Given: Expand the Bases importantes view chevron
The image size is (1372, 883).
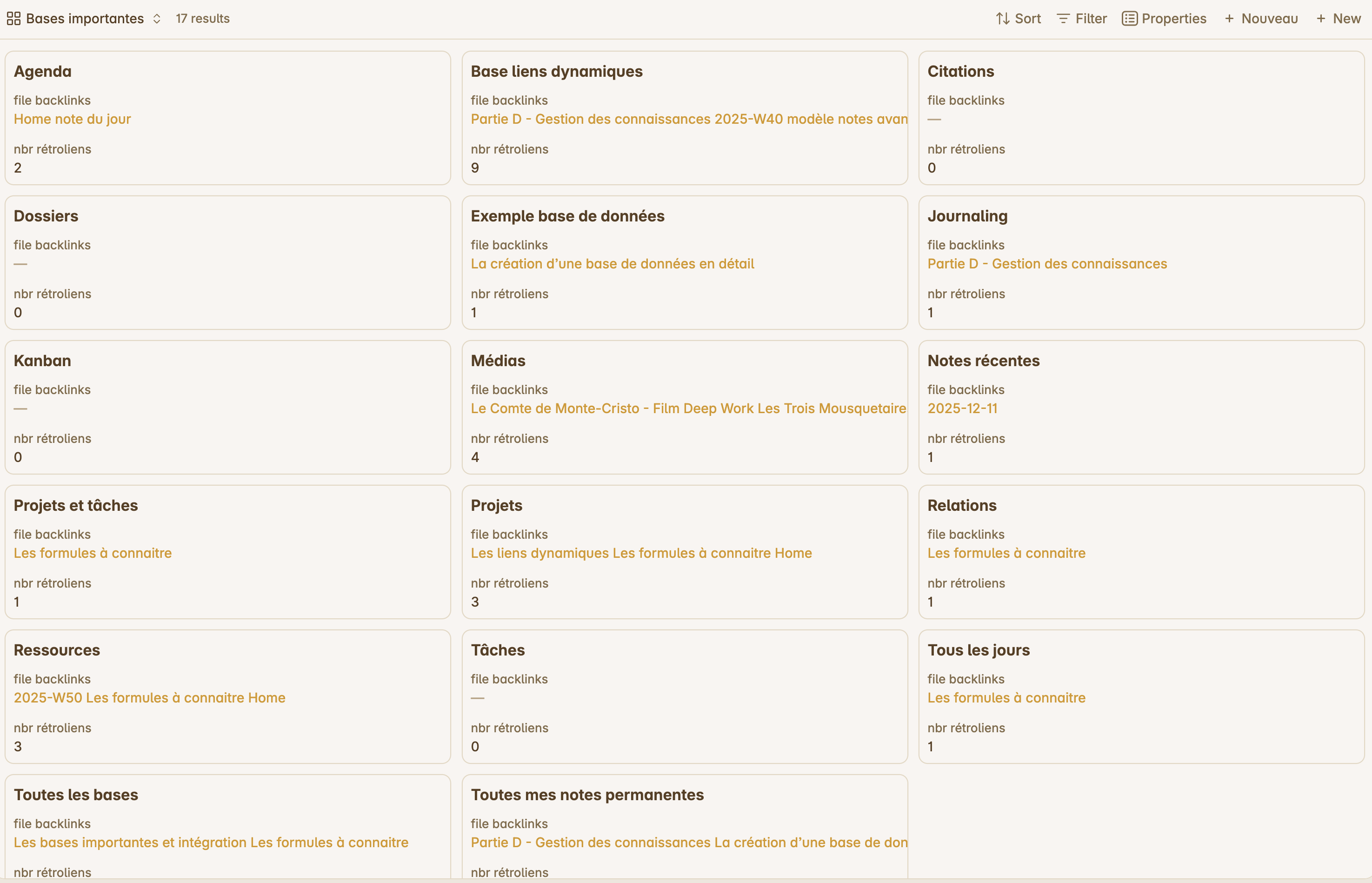Looking at the screenshot, I should coord(157,19).
